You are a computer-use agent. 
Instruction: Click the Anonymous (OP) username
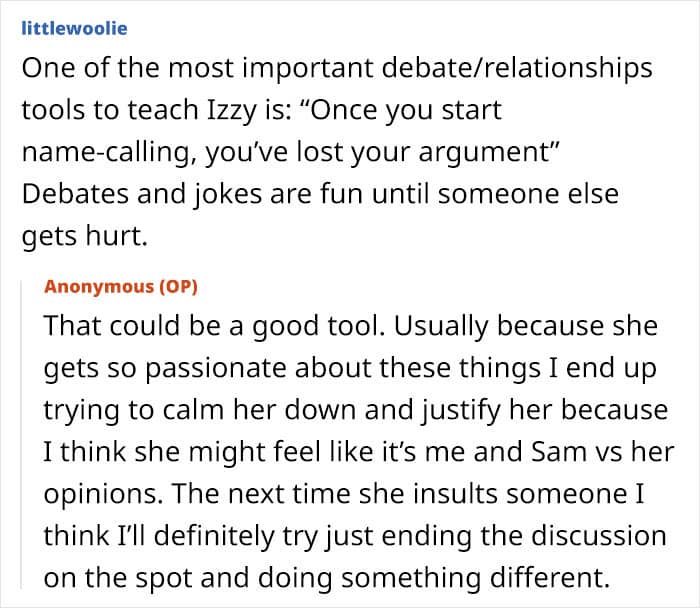pos(121,287)
